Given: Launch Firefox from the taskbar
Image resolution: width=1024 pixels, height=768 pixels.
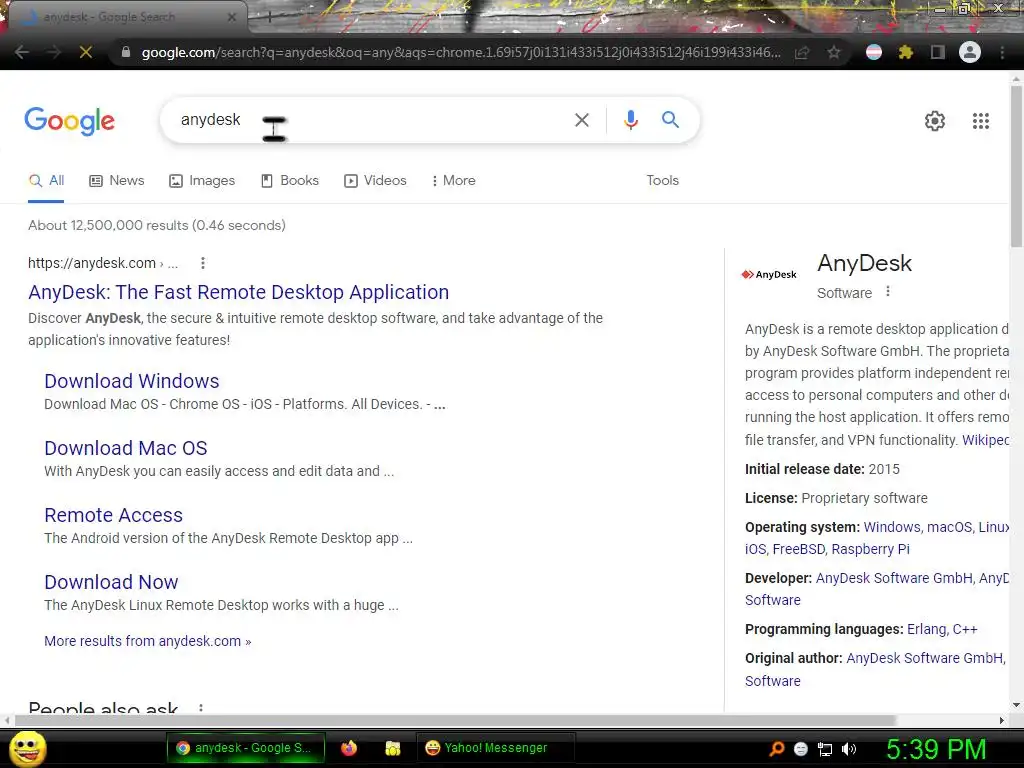Looking at the screenshot, I should [349, 748].
